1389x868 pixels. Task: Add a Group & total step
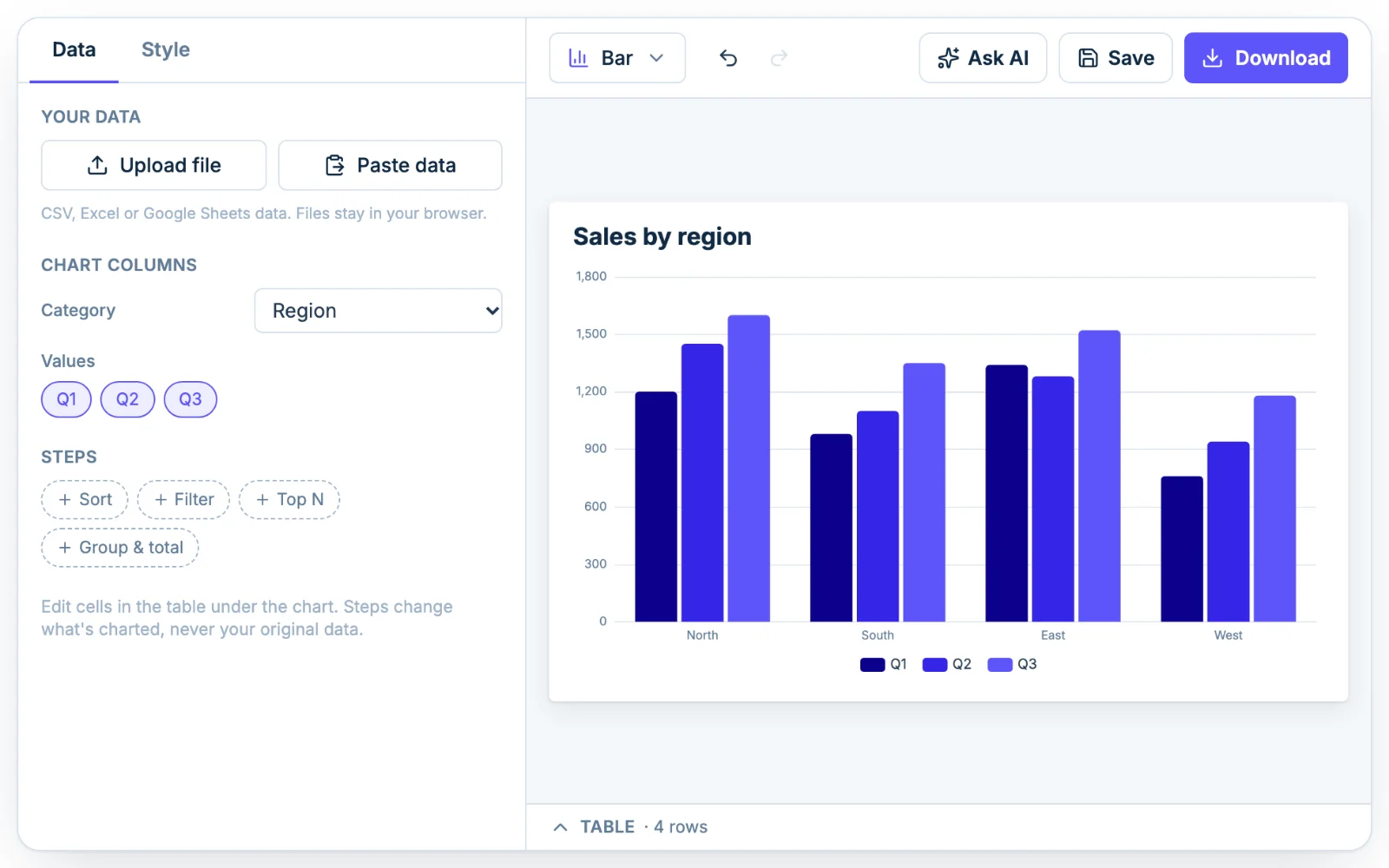click(121, 548)
